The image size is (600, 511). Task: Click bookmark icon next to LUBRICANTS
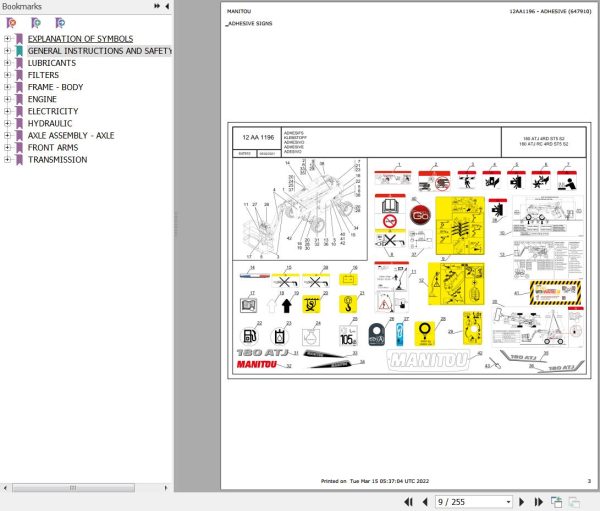coord(19,63)
